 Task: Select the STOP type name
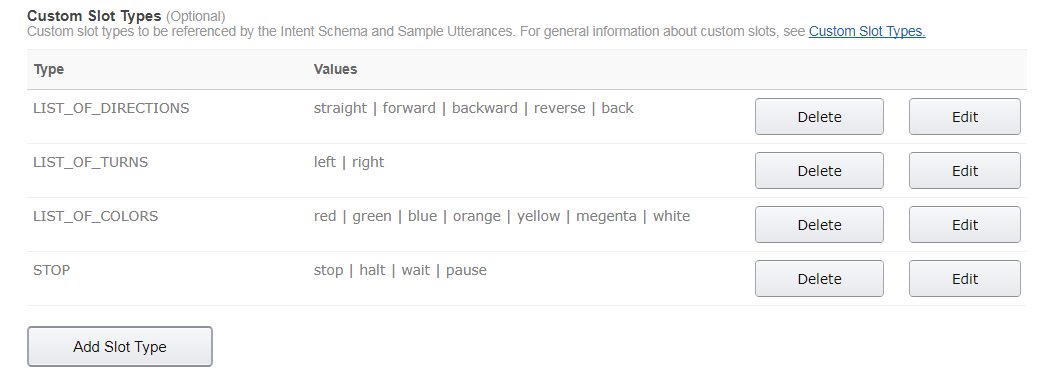(x=52, y=270)
